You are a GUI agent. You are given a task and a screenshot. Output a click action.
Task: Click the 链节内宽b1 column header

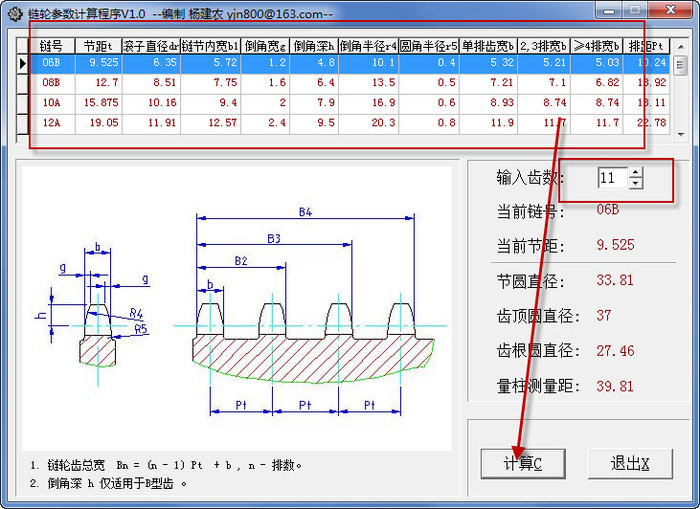pyautogui.click(x=211, y=45)
